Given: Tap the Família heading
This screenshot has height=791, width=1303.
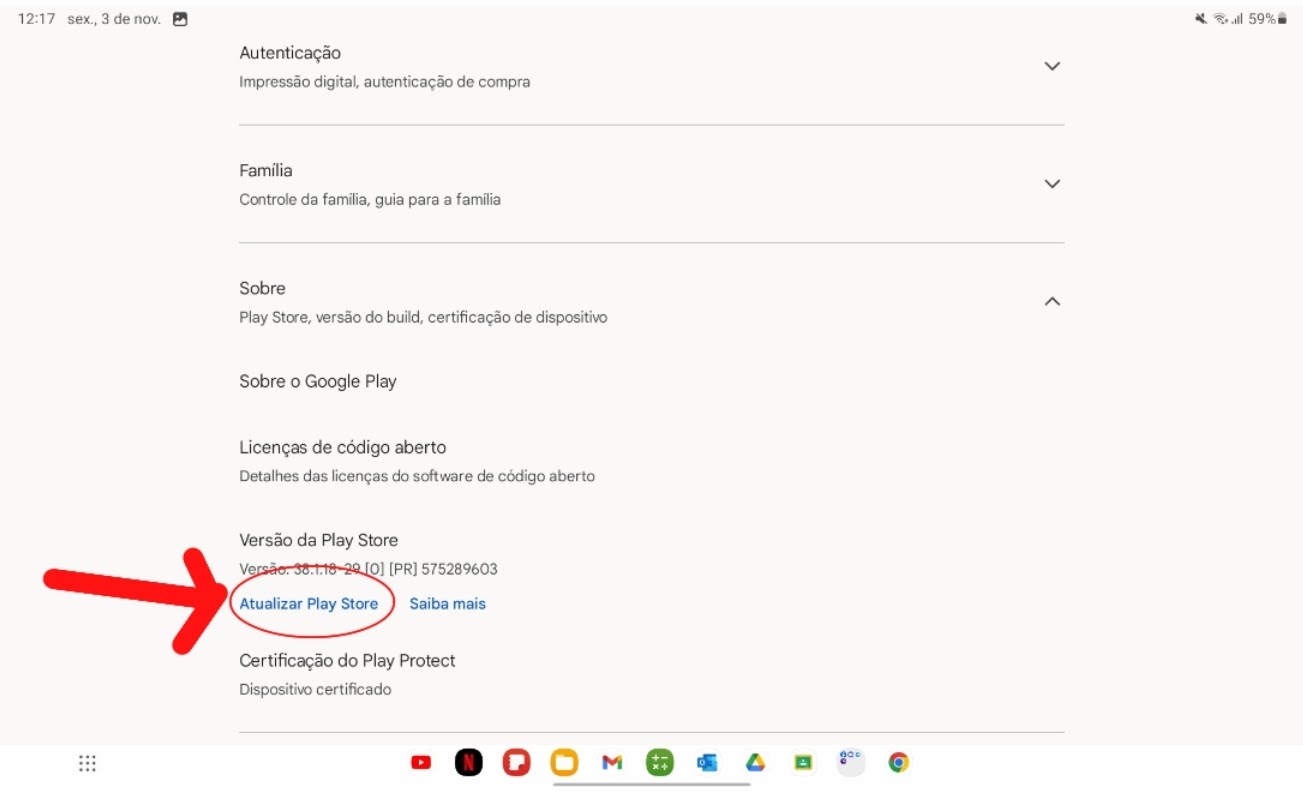Looking at the screenshot, I should click(266, 171).
